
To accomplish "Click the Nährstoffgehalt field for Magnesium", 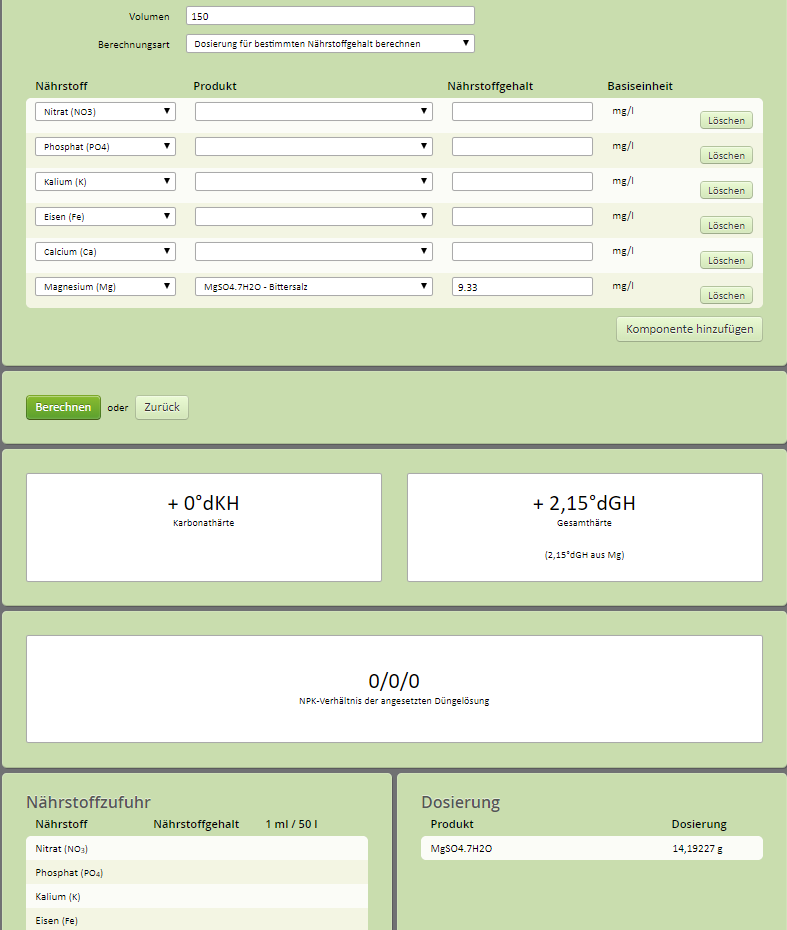I will tap(522, 287).
